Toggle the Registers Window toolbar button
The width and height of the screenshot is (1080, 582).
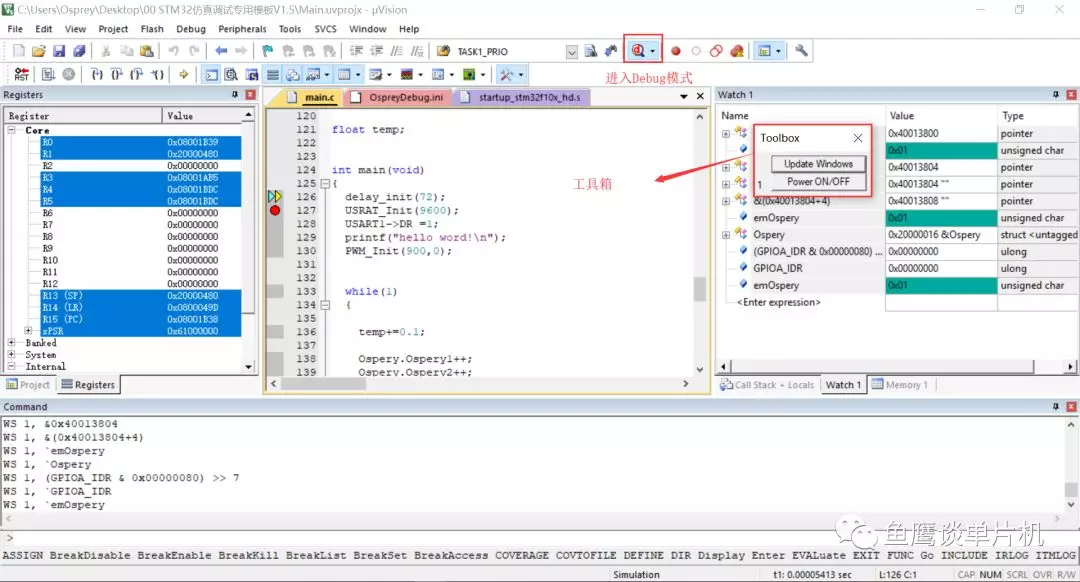(273, 74)
